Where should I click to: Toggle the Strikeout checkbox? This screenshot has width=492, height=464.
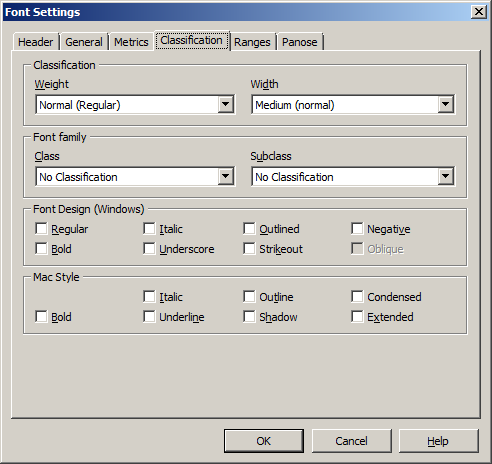[249, 249]
